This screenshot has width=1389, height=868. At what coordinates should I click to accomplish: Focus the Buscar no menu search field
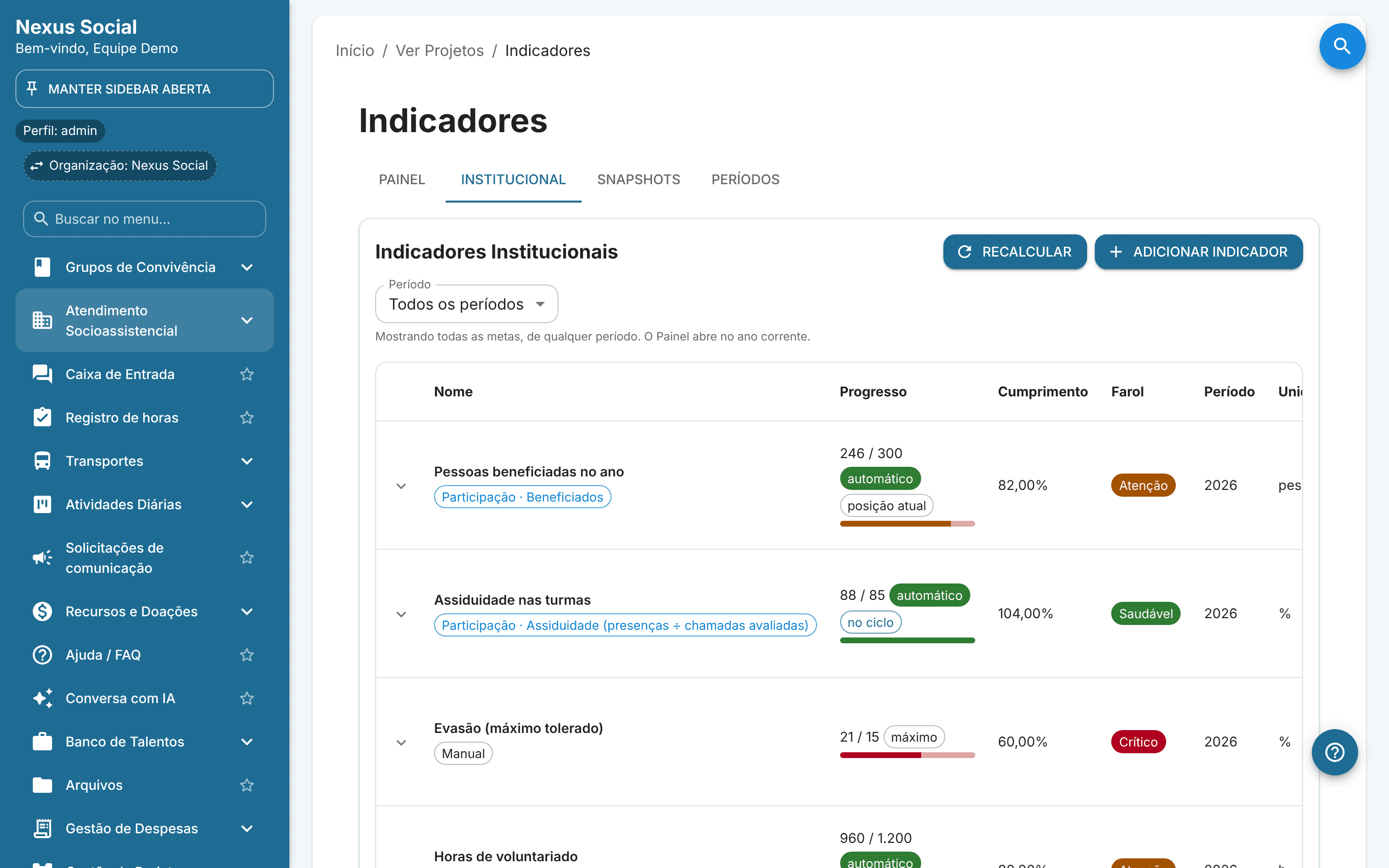[144, 219]
